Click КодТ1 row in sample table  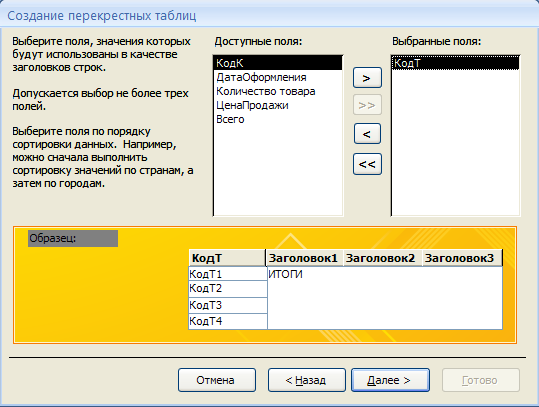click(228, 274)
